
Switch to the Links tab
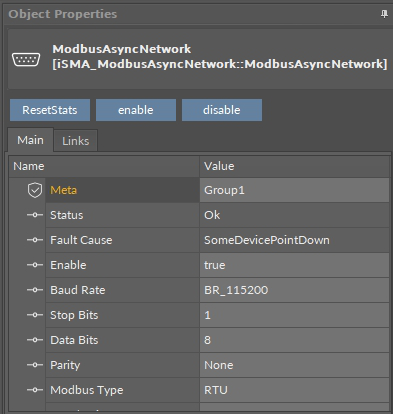pyautogui.click(x=76, y=141)
